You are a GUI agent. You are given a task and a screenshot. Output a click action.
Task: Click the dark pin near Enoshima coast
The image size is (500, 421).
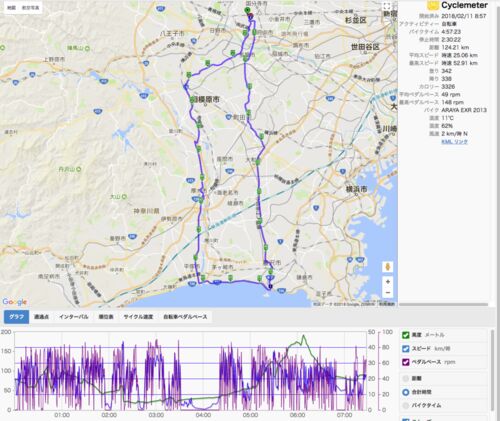pos(270,286)
